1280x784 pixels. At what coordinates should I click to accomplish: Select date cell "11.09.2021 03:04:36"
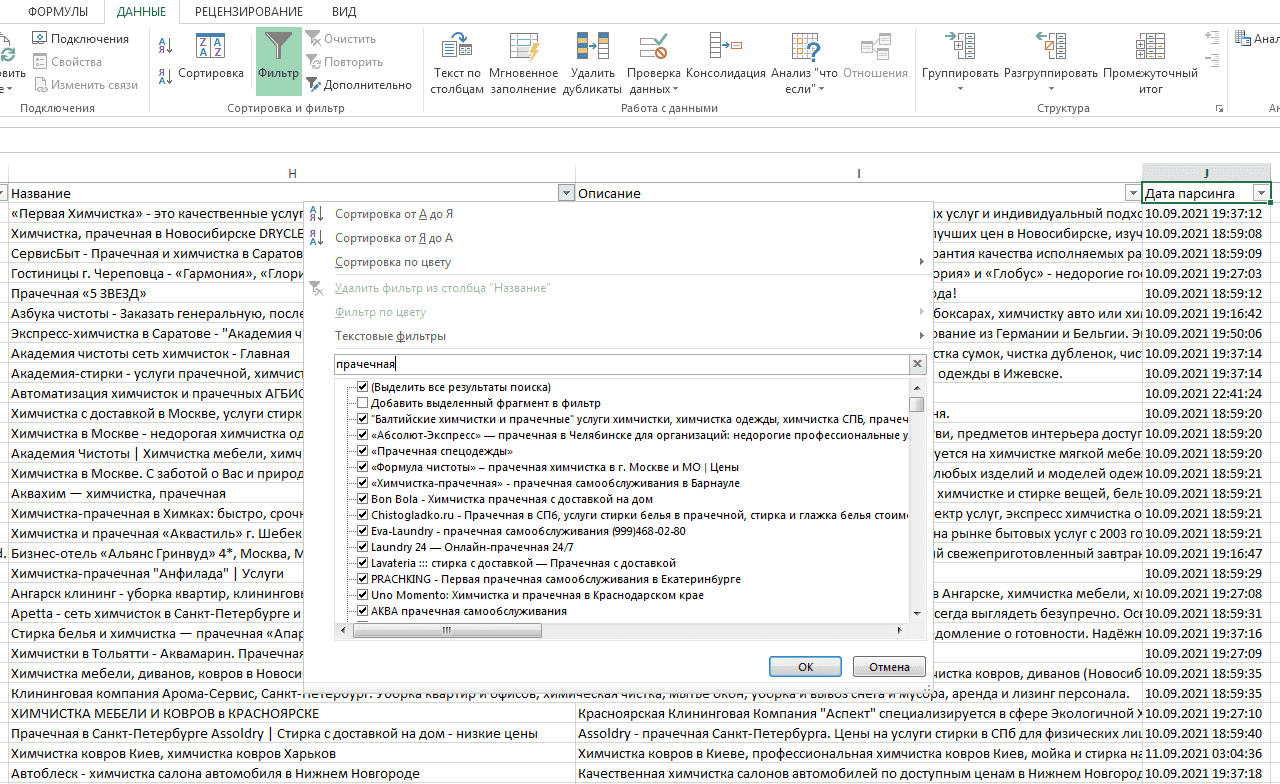pyautogui.click(x=1206, y=753)
